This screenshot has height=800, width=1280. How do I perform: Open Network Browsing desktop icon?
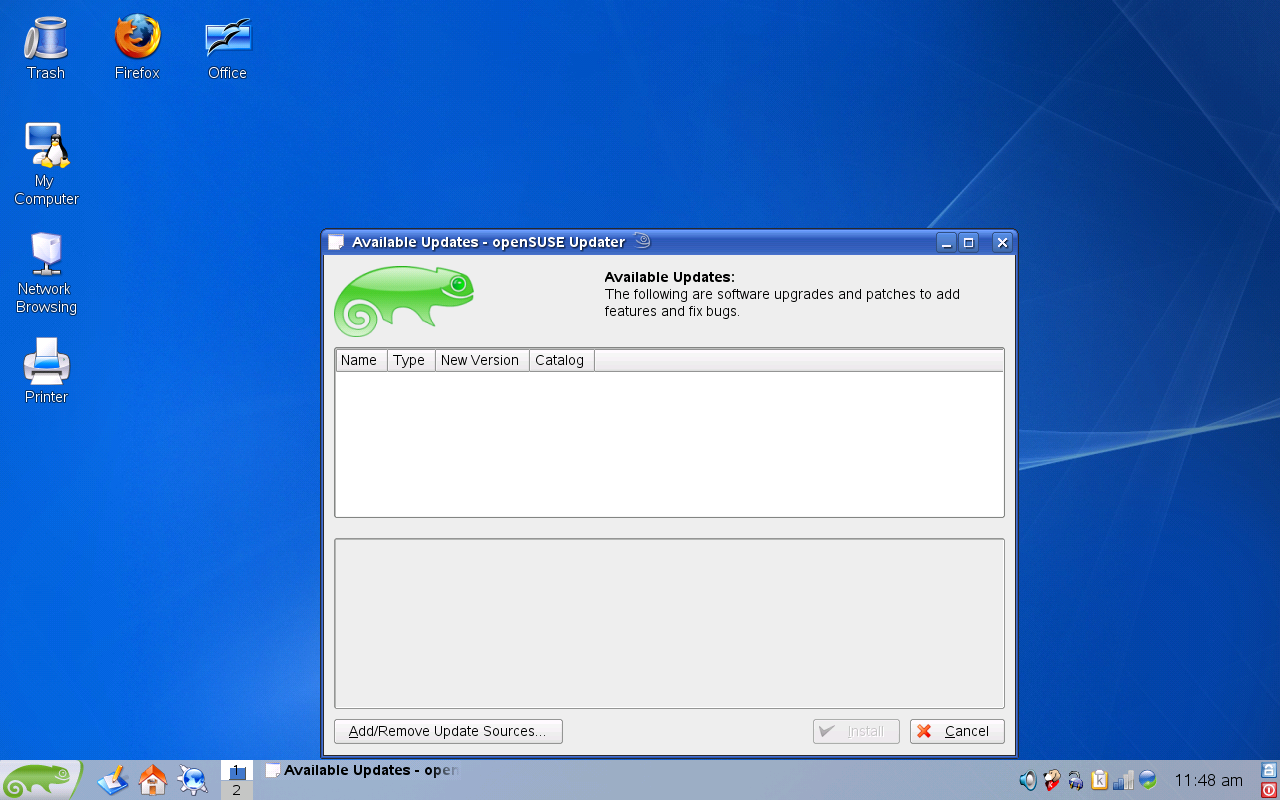click(46, 273)
